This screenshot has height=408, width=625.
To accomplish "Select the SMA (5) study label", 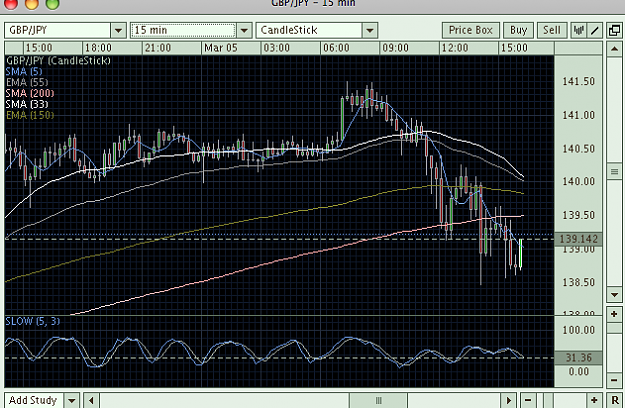I will [x=24, y=72].
